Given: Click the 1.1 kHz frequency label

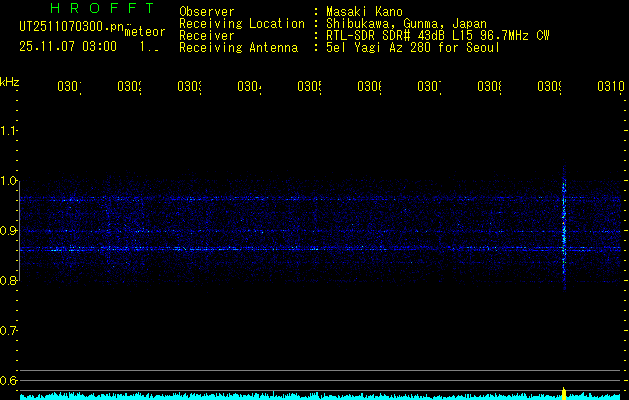Looking at the screenshot, I should tap(8, 131).
